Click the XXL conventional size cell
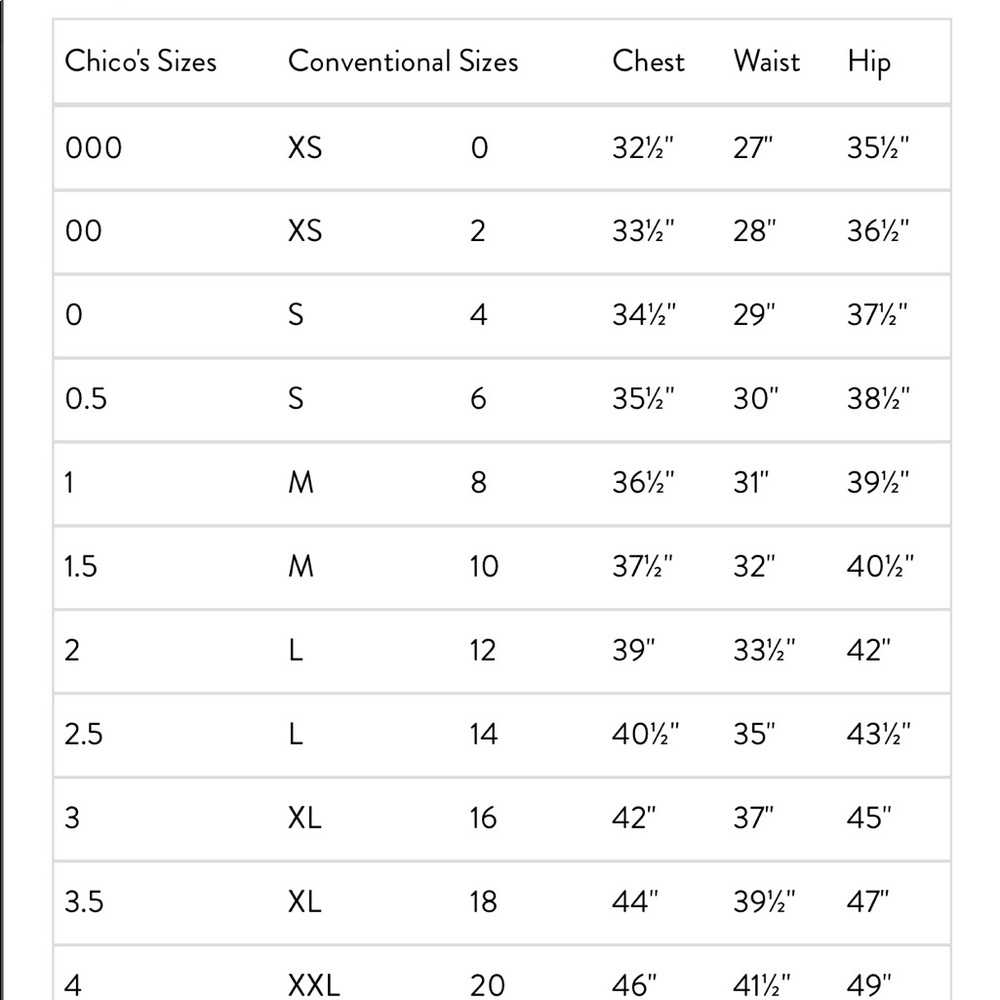 tap(314, 985)
